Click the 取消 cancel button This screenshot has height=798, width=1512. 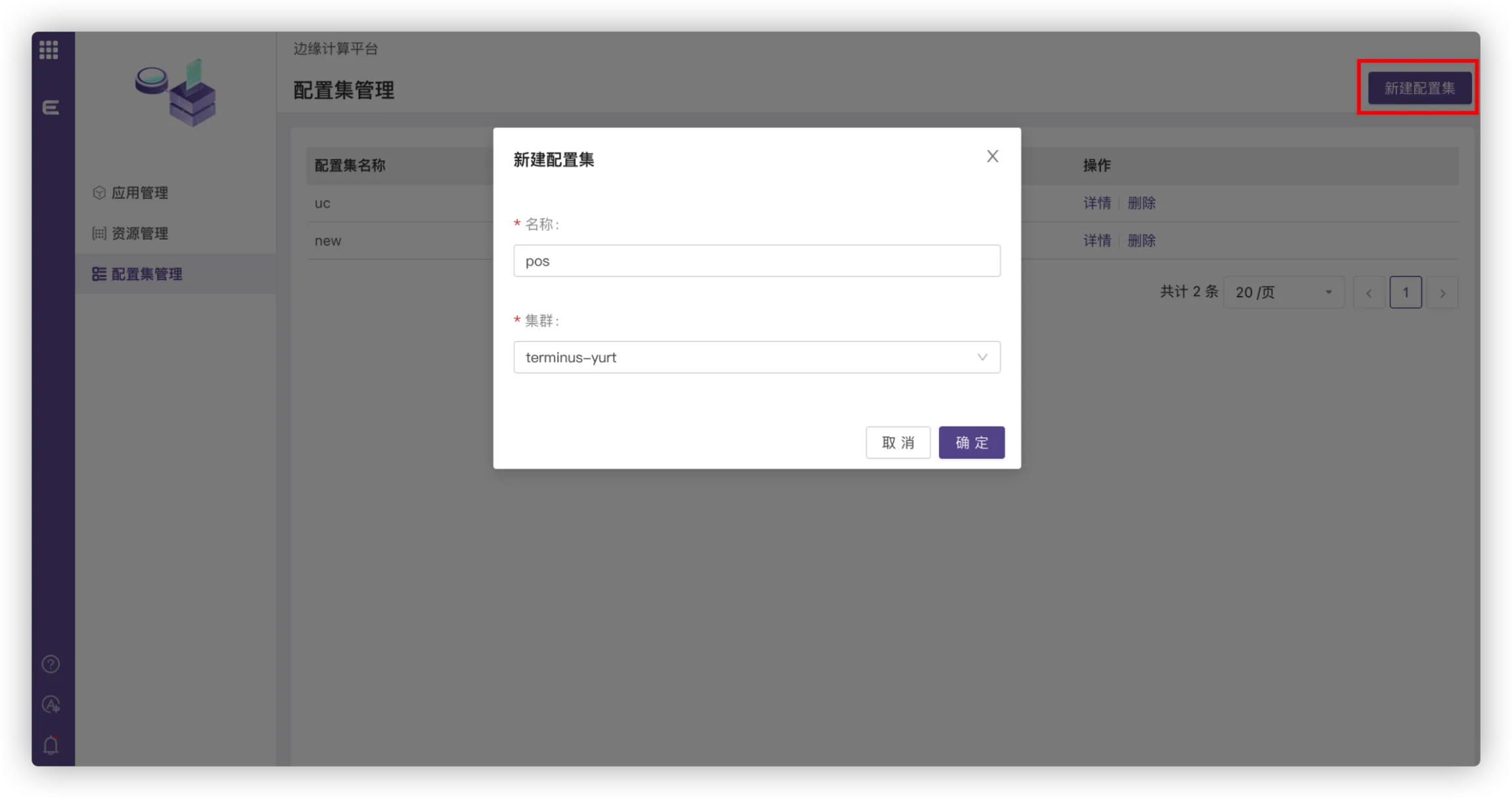pos(898,443)
